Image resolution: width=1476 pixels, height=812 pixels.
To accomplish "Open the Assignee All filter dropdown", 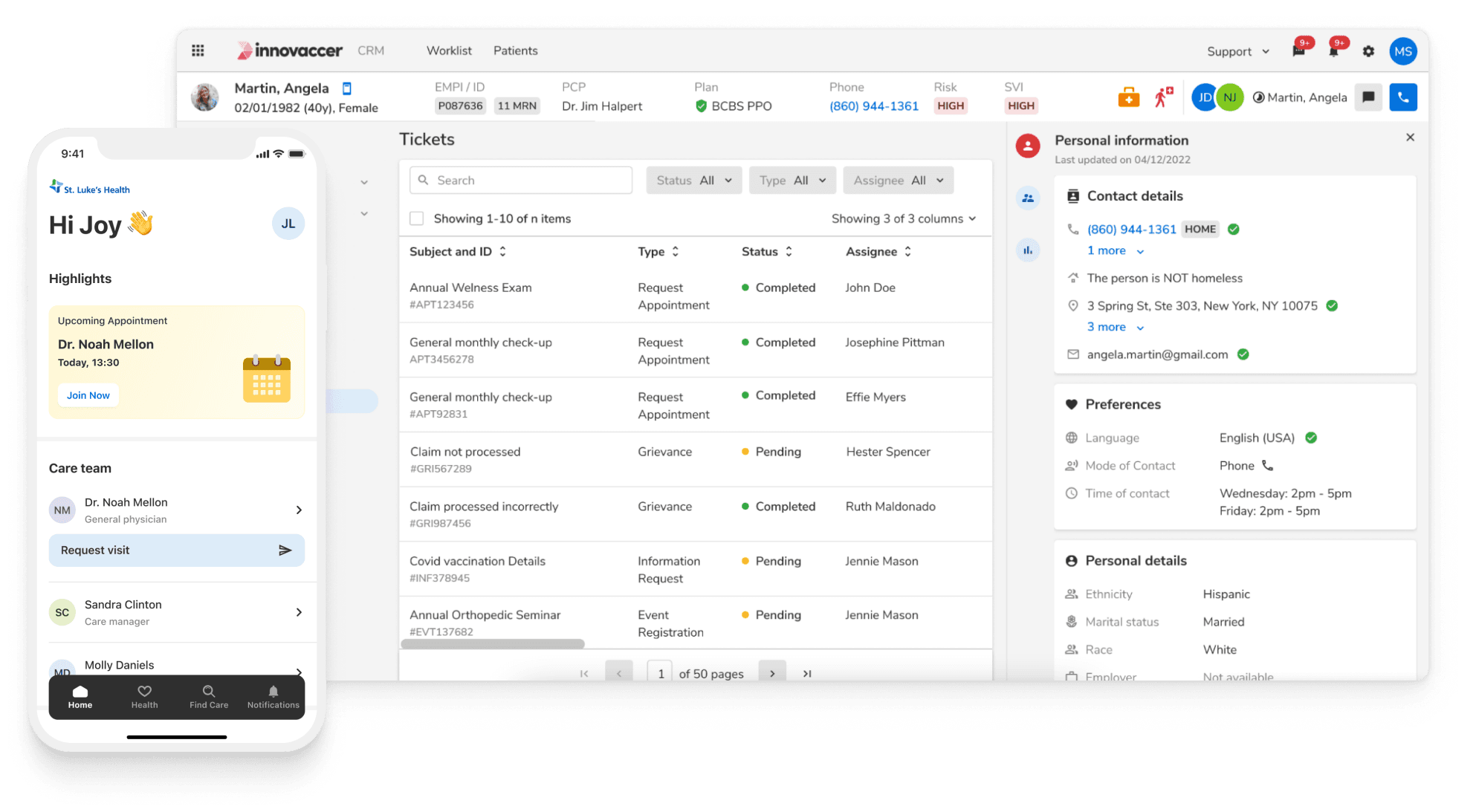I will pyautogui.click(x=898, y=181).
